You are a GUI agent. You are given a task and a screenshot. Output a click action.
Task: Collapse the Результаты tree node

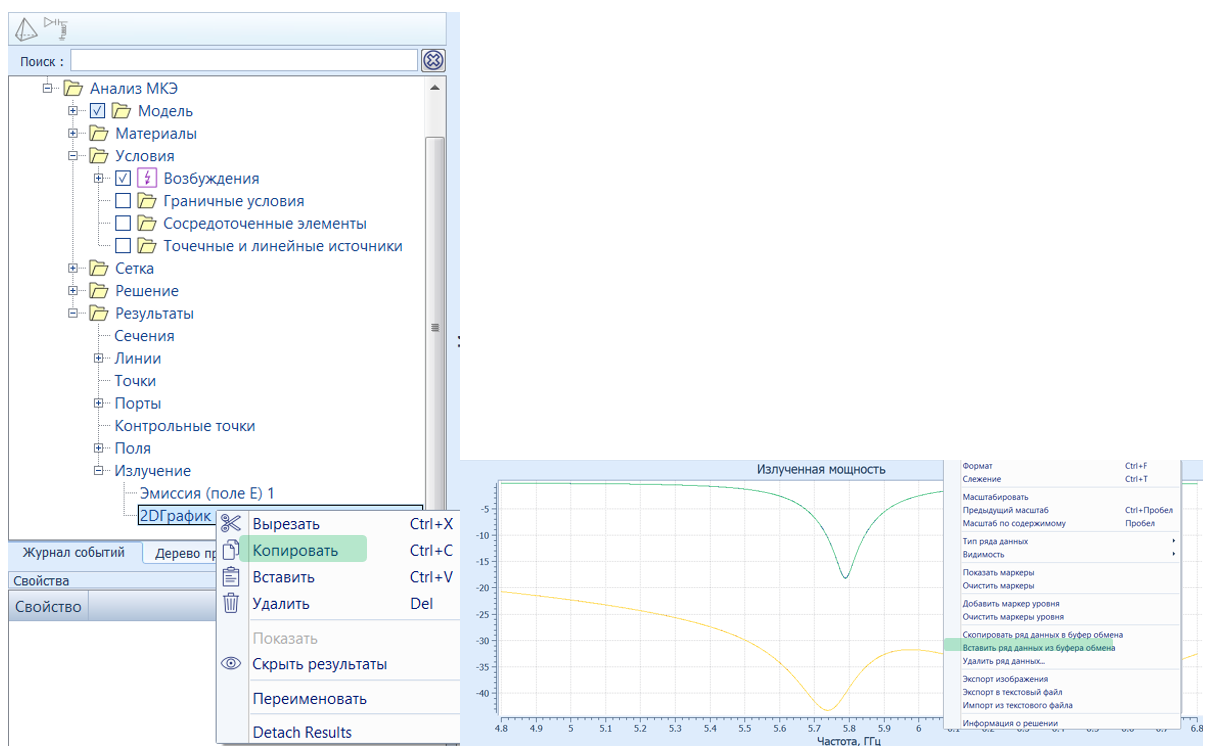click(x=73, y=313)
